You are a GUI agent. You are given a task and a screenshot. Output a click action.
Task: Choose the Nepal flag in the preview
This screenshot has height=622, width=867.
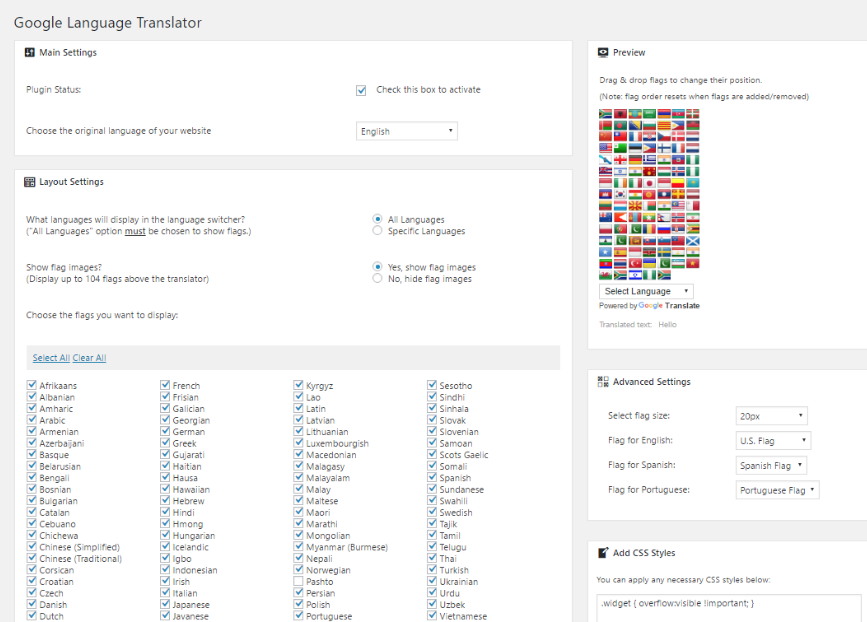pyautogui.click(x=664, y=217)
